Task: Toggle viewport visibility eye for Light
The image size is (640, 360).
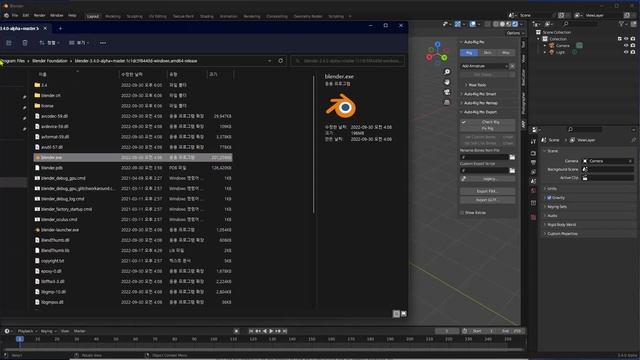Action: [626, 52]
